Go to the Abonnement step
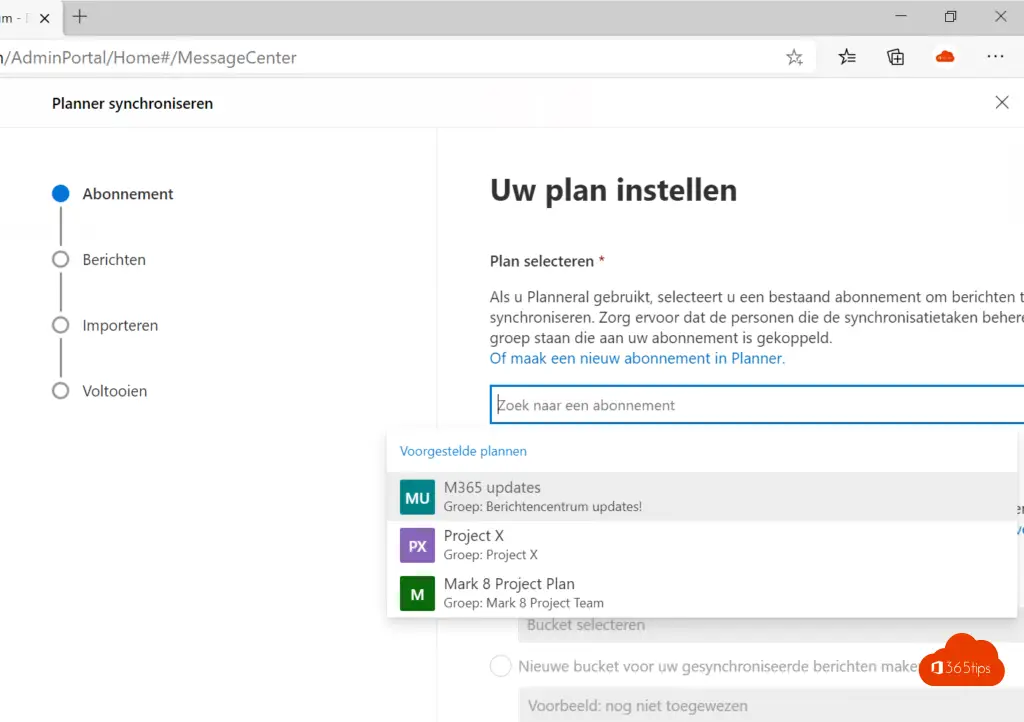Screen dimensions: 1024x722 point(127,194)
